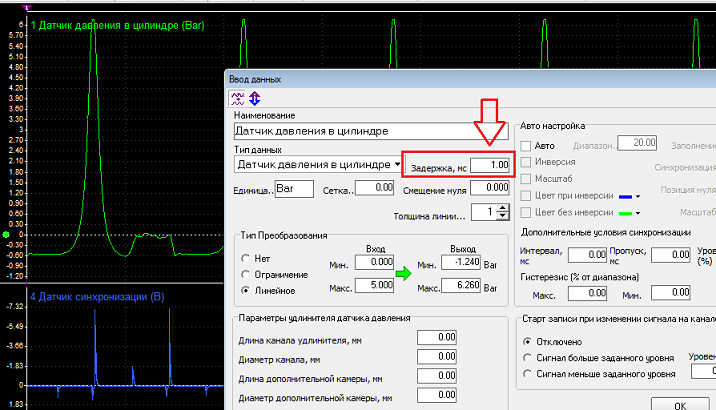
Task: Click the Выход Мин. field -1.240
Action: [461, 262]
